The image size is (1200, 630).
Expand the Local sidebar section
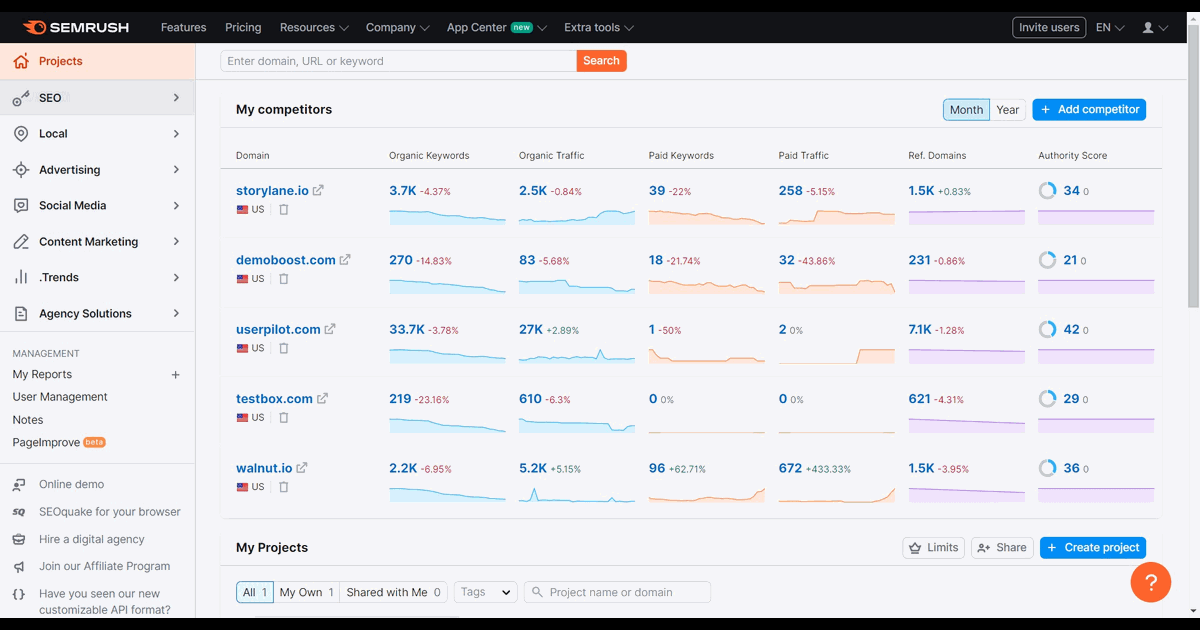coord(176,134)
